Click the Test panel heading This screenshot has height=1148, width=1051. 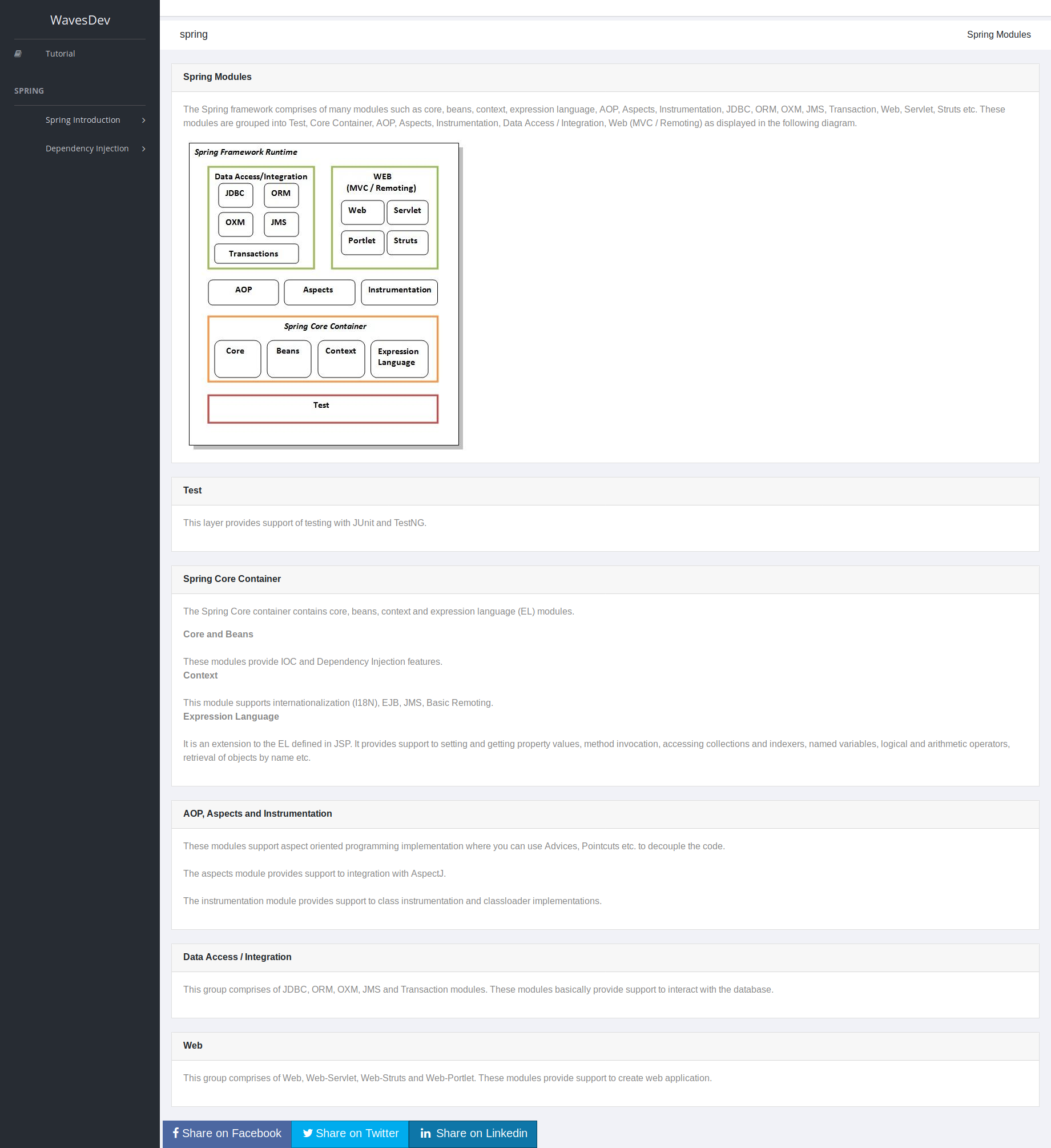[192, 491]
